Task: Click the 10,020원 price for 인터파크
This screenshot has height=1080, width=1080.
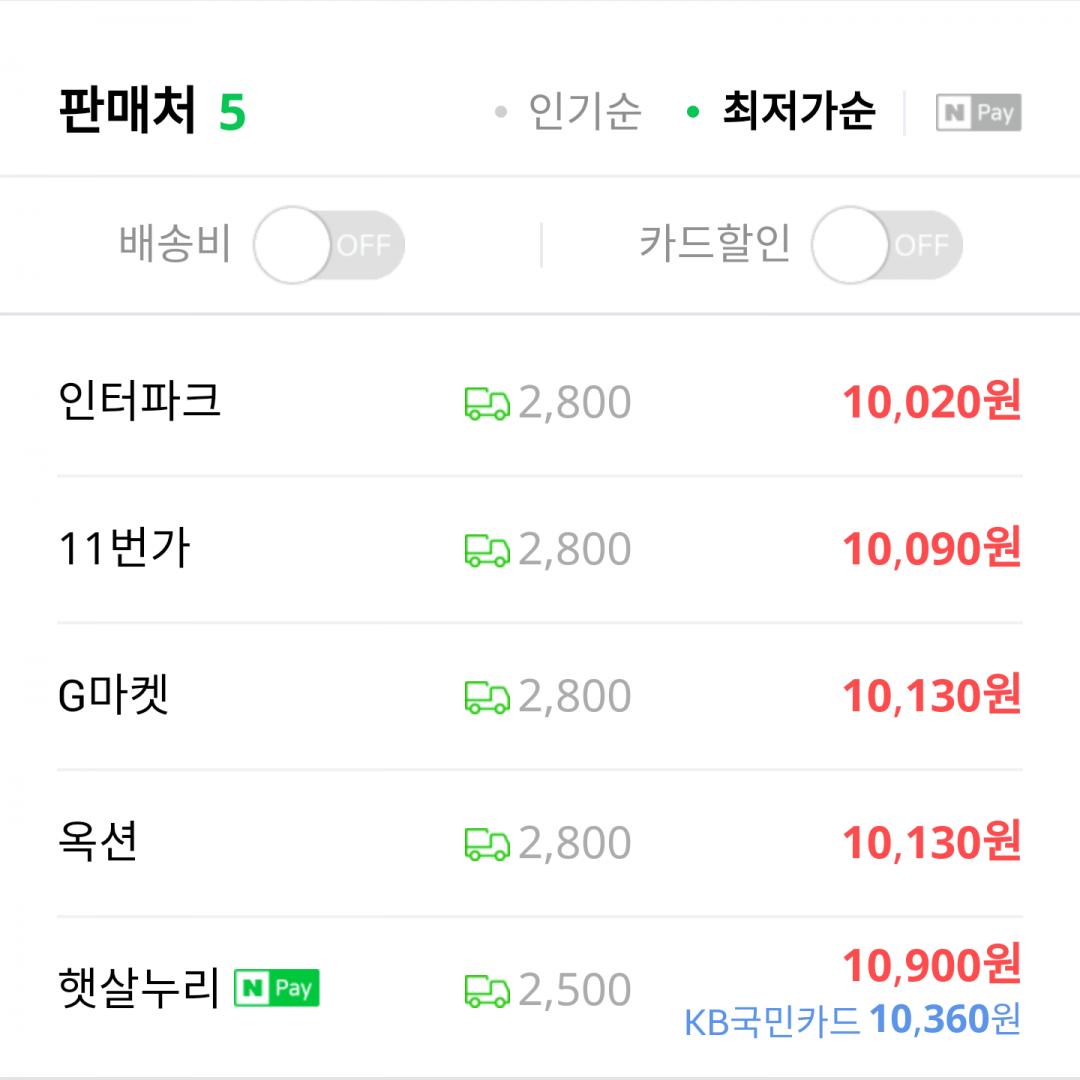Action: pyautogui.click(x=931, y=402)
